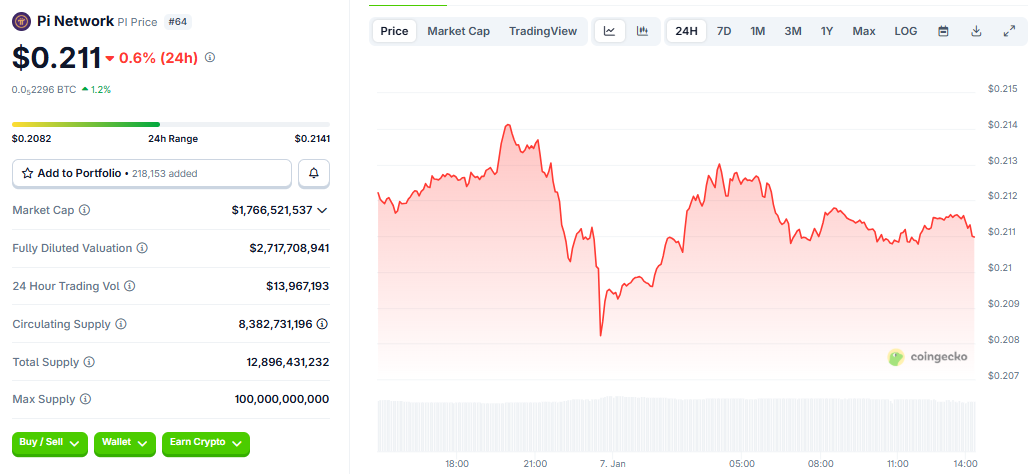Select the 3M time range
Screen dimensions: 1035x474
click(x=793, y=31)
